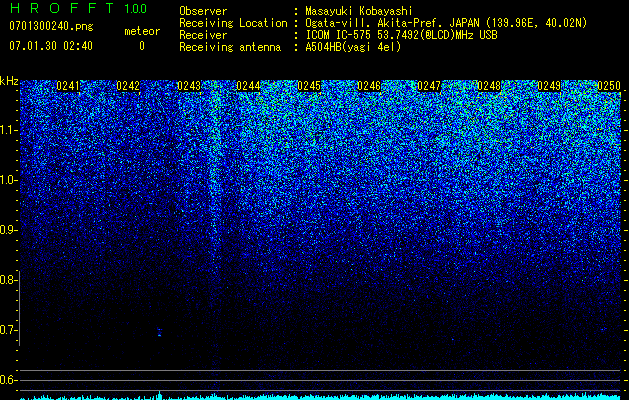Click the meteor count value 0
The height and width of the screenshot is (400, 629).
coord(142,46)
